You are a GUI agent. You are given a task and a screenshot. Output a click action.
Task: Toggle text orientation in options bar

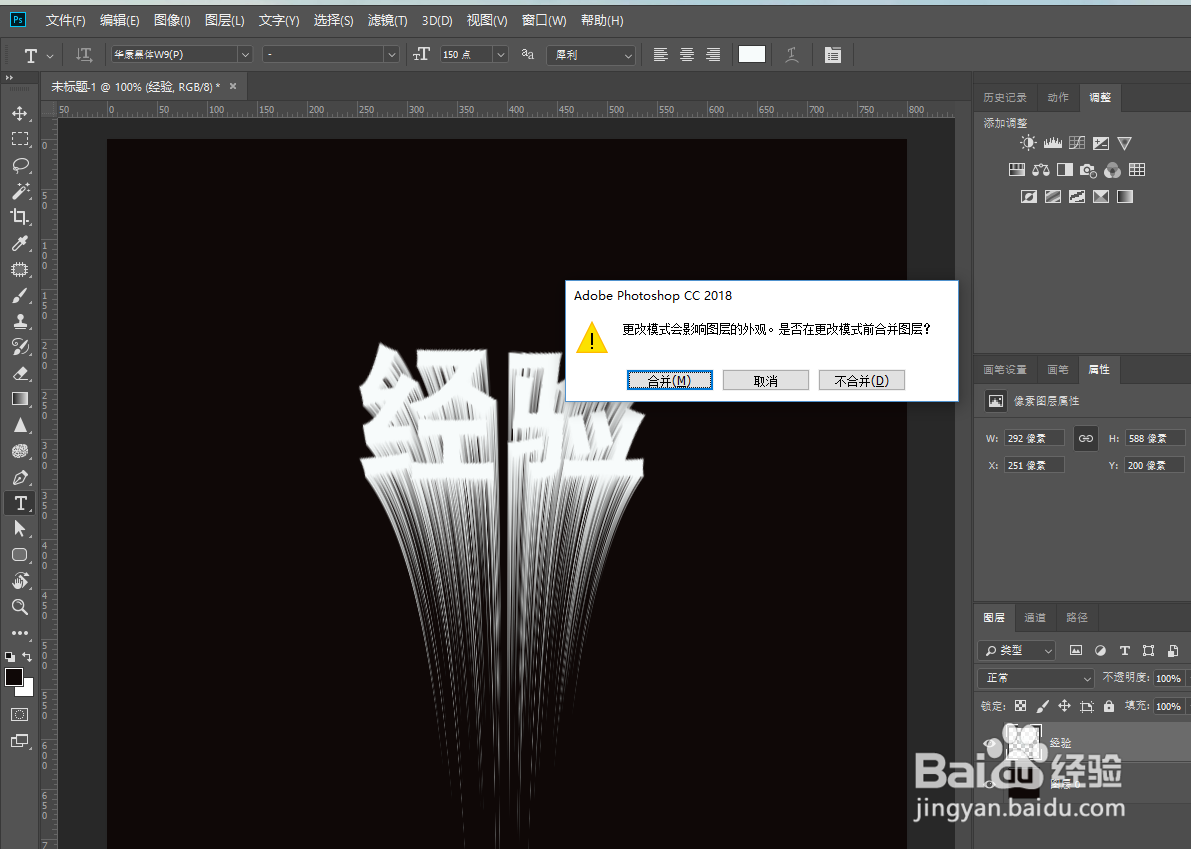point(84,55)
